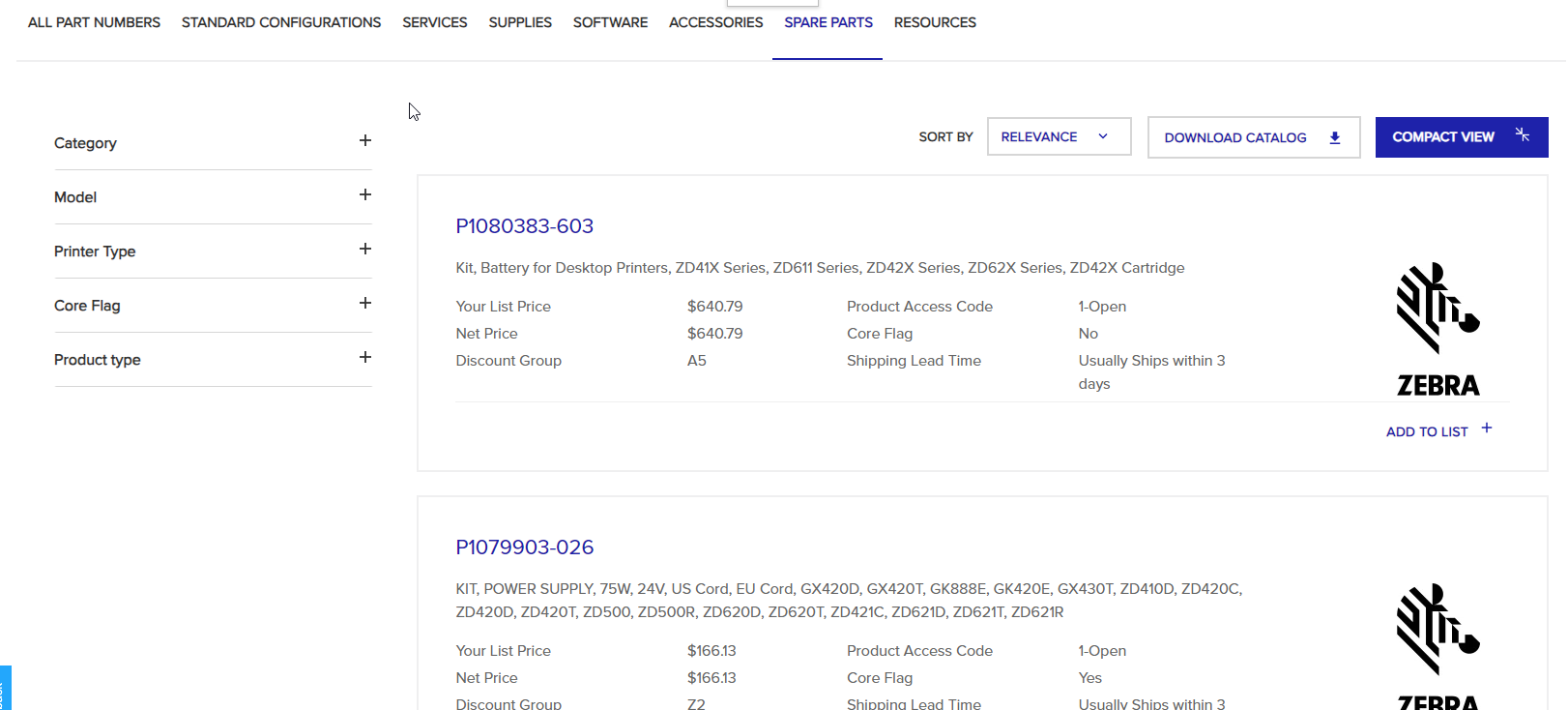
Task: Open part P1079903-026 link
Action: point(524,547)
